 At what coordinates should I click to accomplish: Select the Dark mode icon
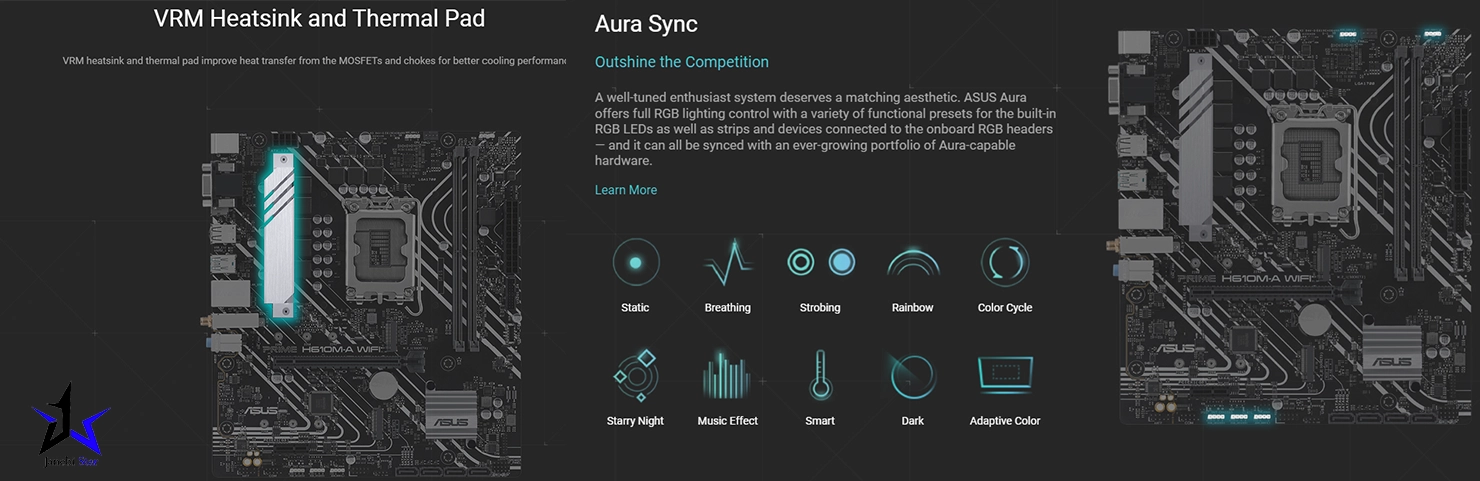tap(913, 377)
